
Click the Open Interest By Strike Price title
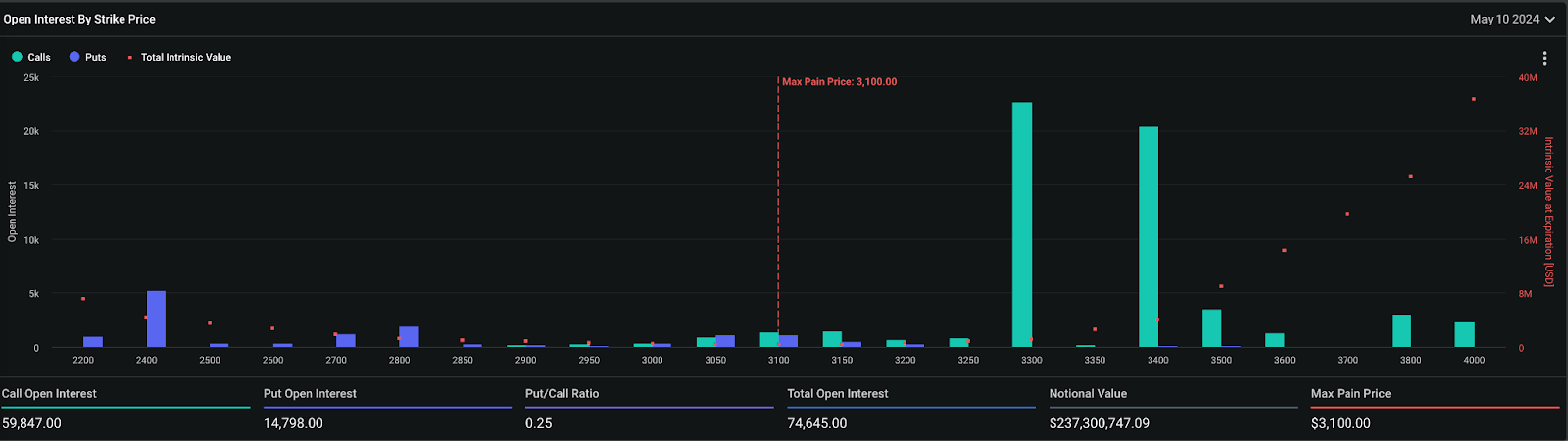click(x=79, y=19)
